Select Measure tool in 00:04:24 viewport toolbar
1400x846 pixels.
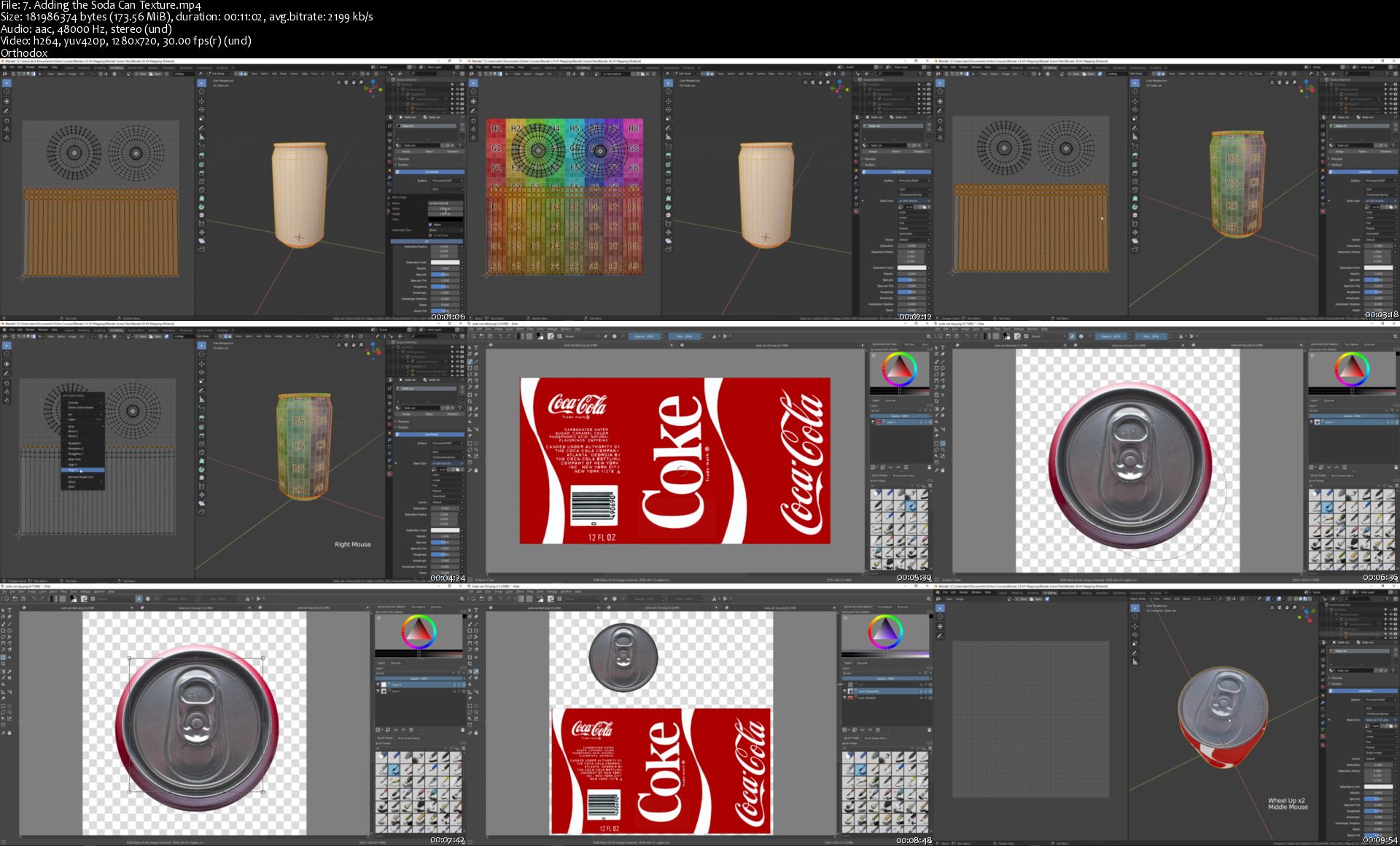pyautogui.click(x=201, y=399)
